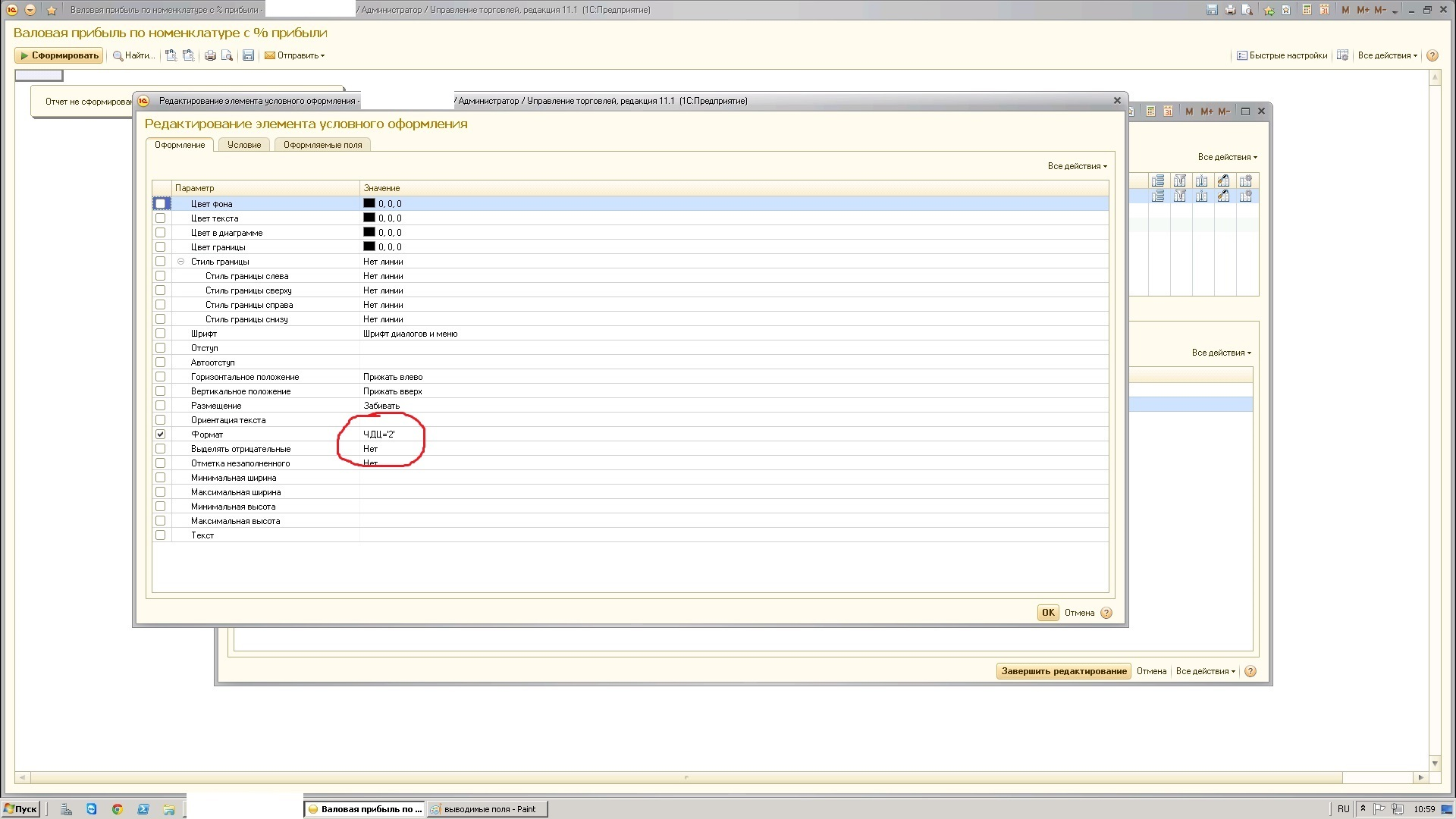The image size is (1456, 819).
Task: Click the print icon in report toolbar
Action: coord(210,55)
